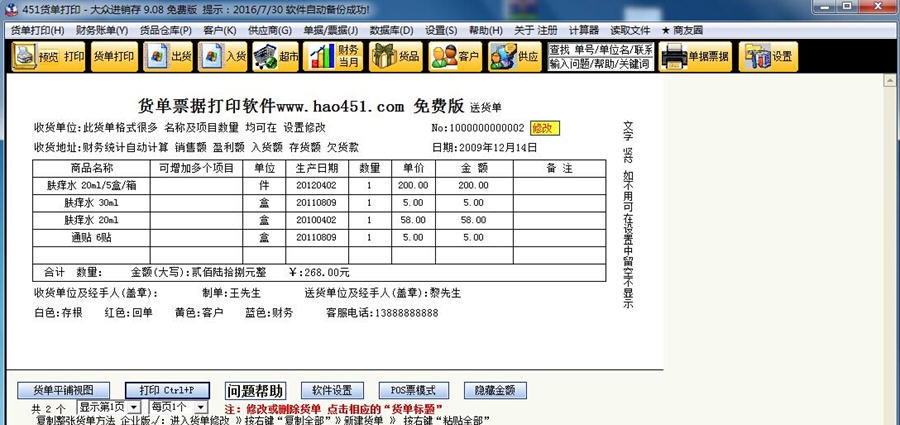The image size is (900, 425).
Task: Click the yellow 修改 button beside order number
Action: (x=545, y=128)
